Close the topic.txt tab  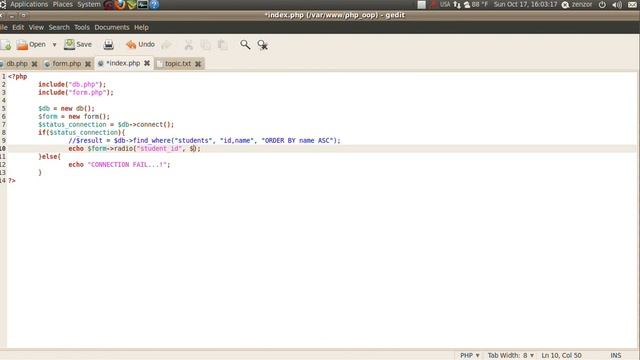198,64
